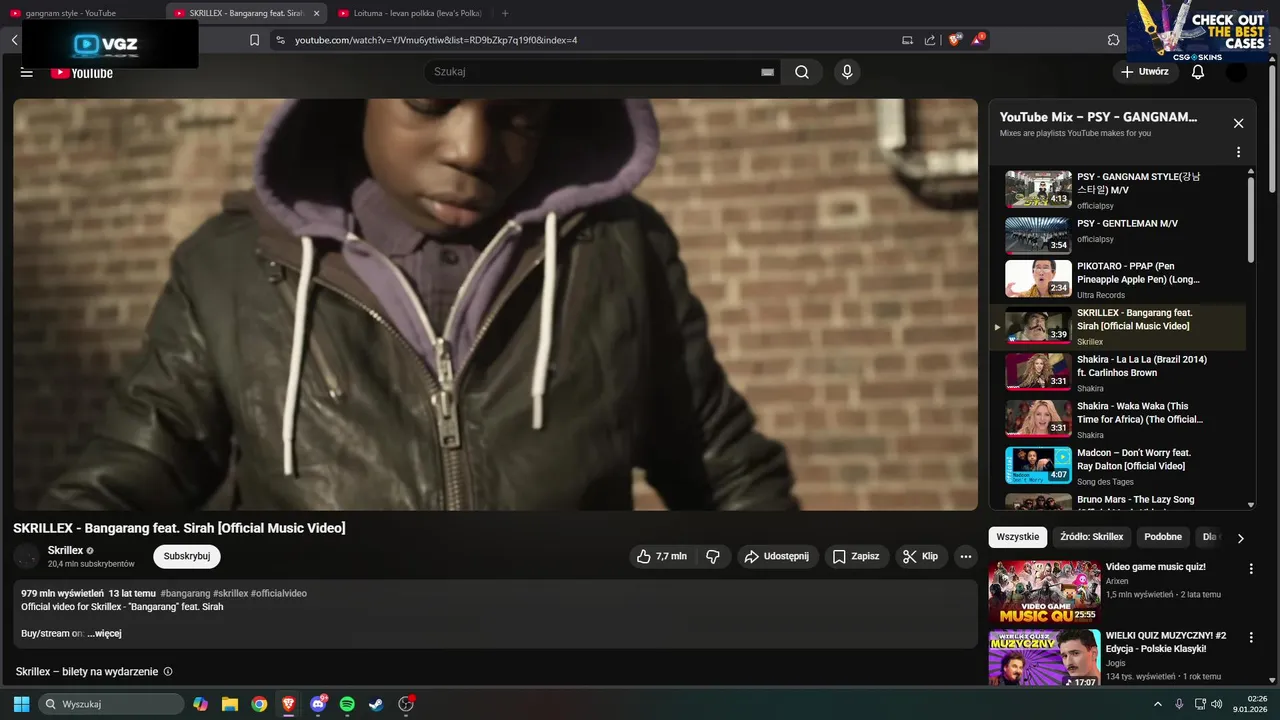Screen dimensions: 1280x720
Task: Go to YouTube home via the logo
Action: click(82, 72)
